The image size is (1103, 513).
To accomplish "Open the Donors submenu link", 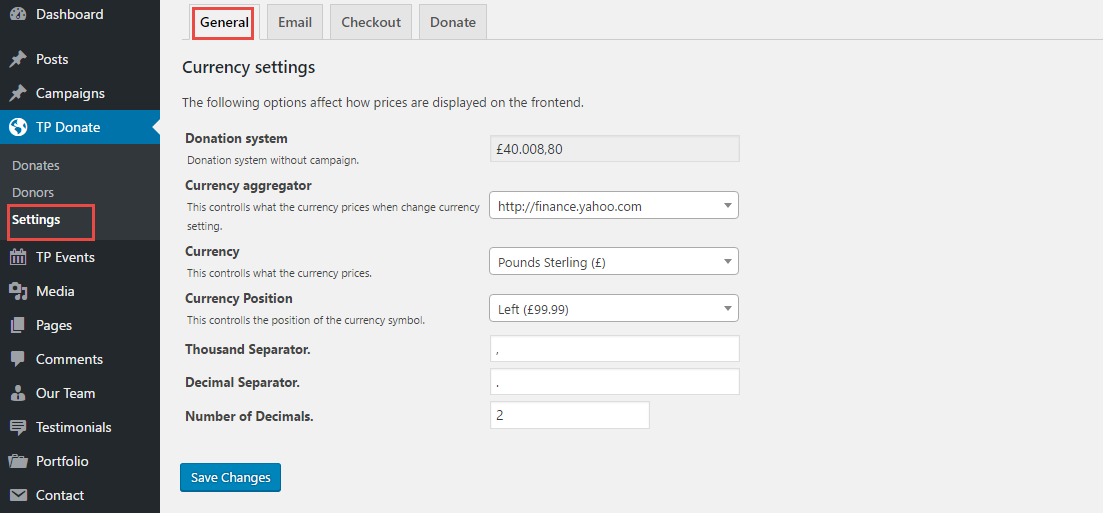I will [33, 192].
